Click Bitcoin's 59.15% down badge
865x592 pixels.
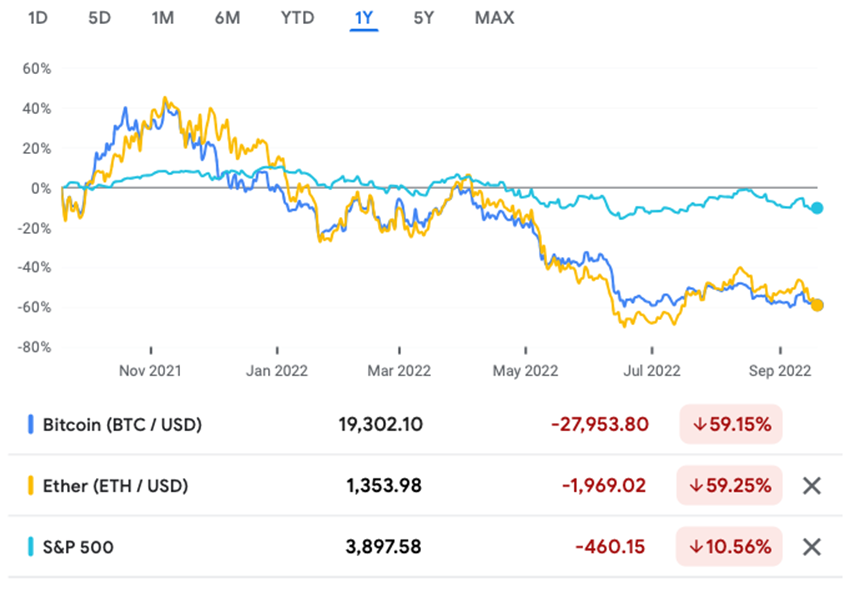pyautogui.click(x=730, y=425)
